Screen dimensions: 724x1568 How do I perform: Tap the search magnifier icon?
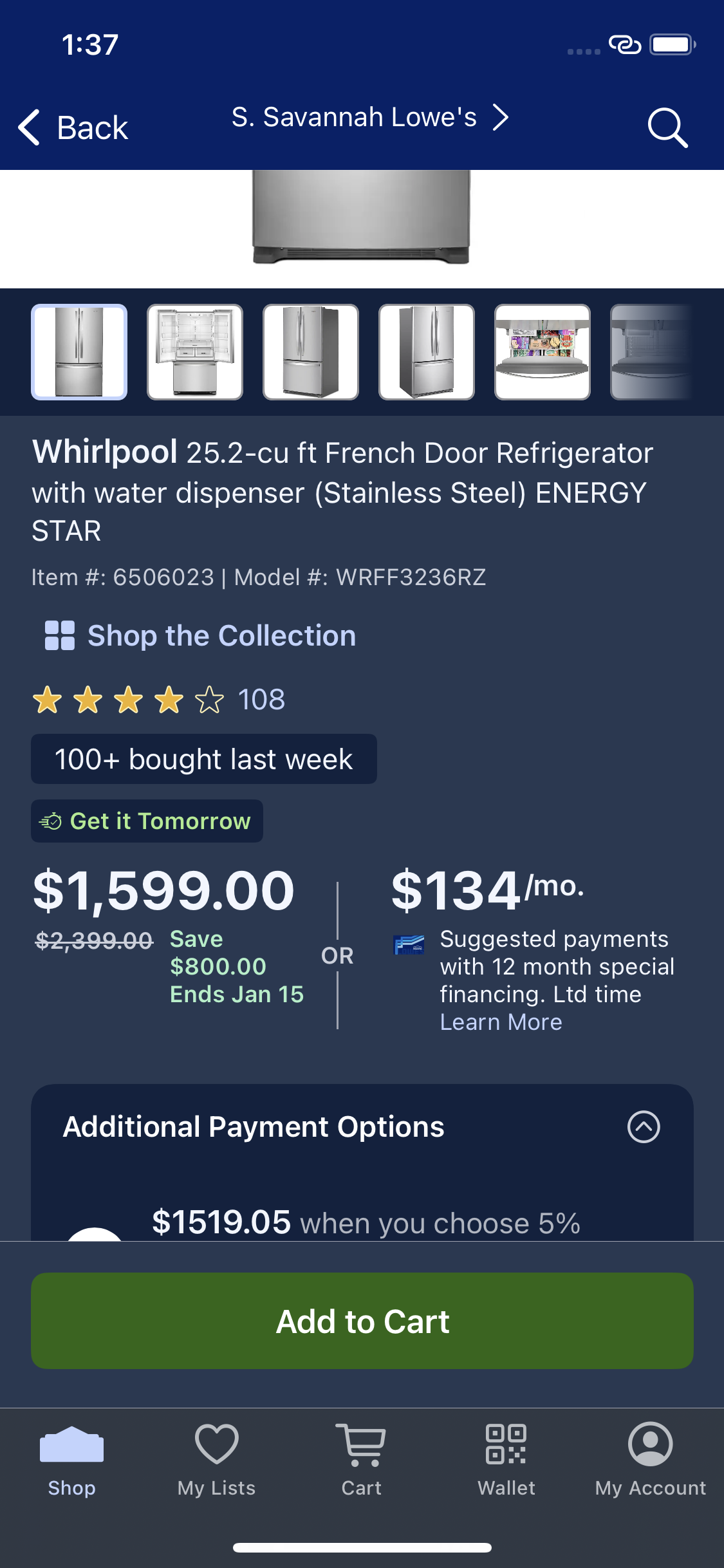pos(667,127)
